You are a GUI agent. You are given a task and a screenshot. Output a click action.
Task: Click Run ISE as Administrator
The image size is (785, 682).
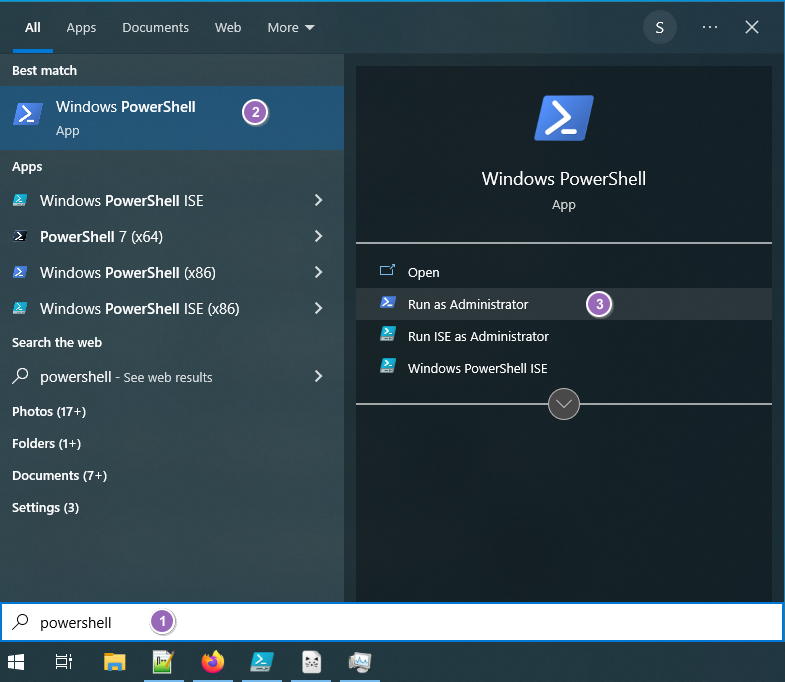(477, 336)
